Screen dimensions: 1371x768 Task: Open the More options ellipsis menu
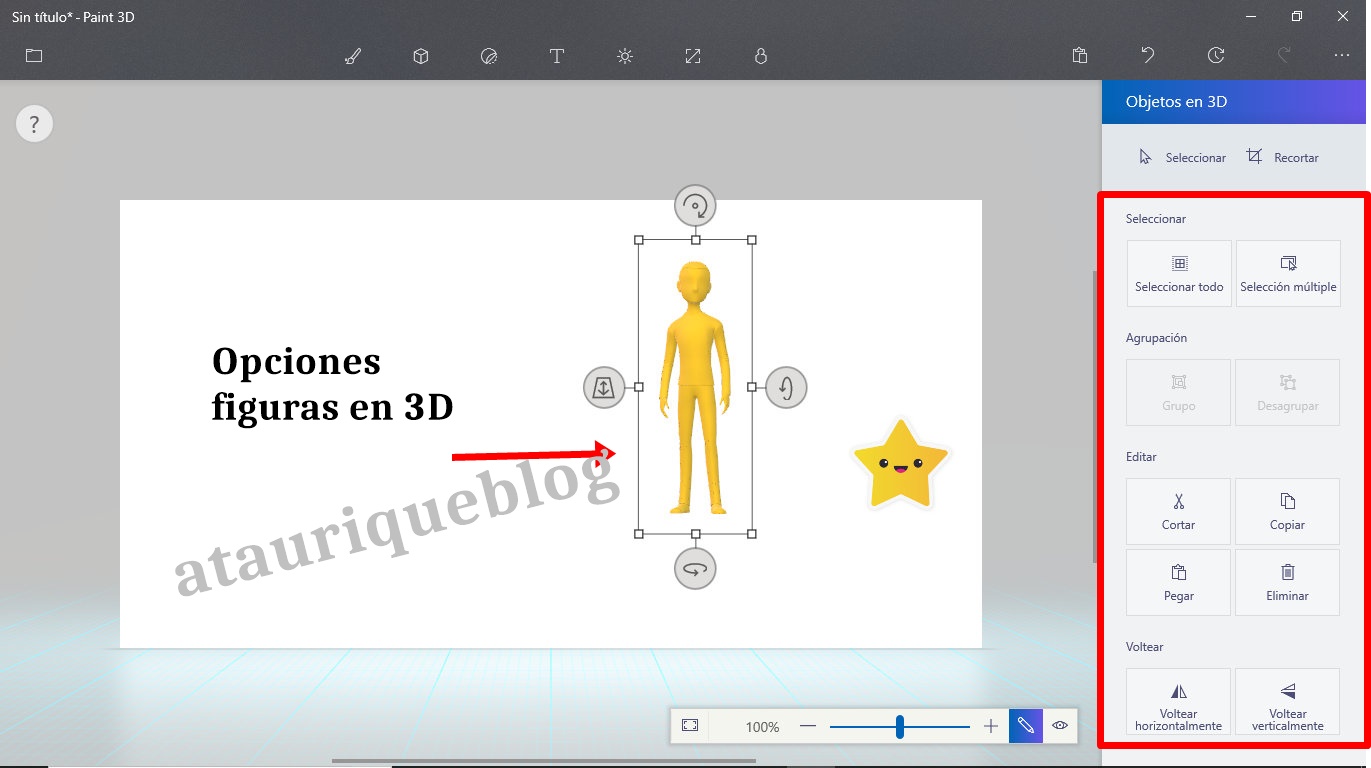[1341, 56]
